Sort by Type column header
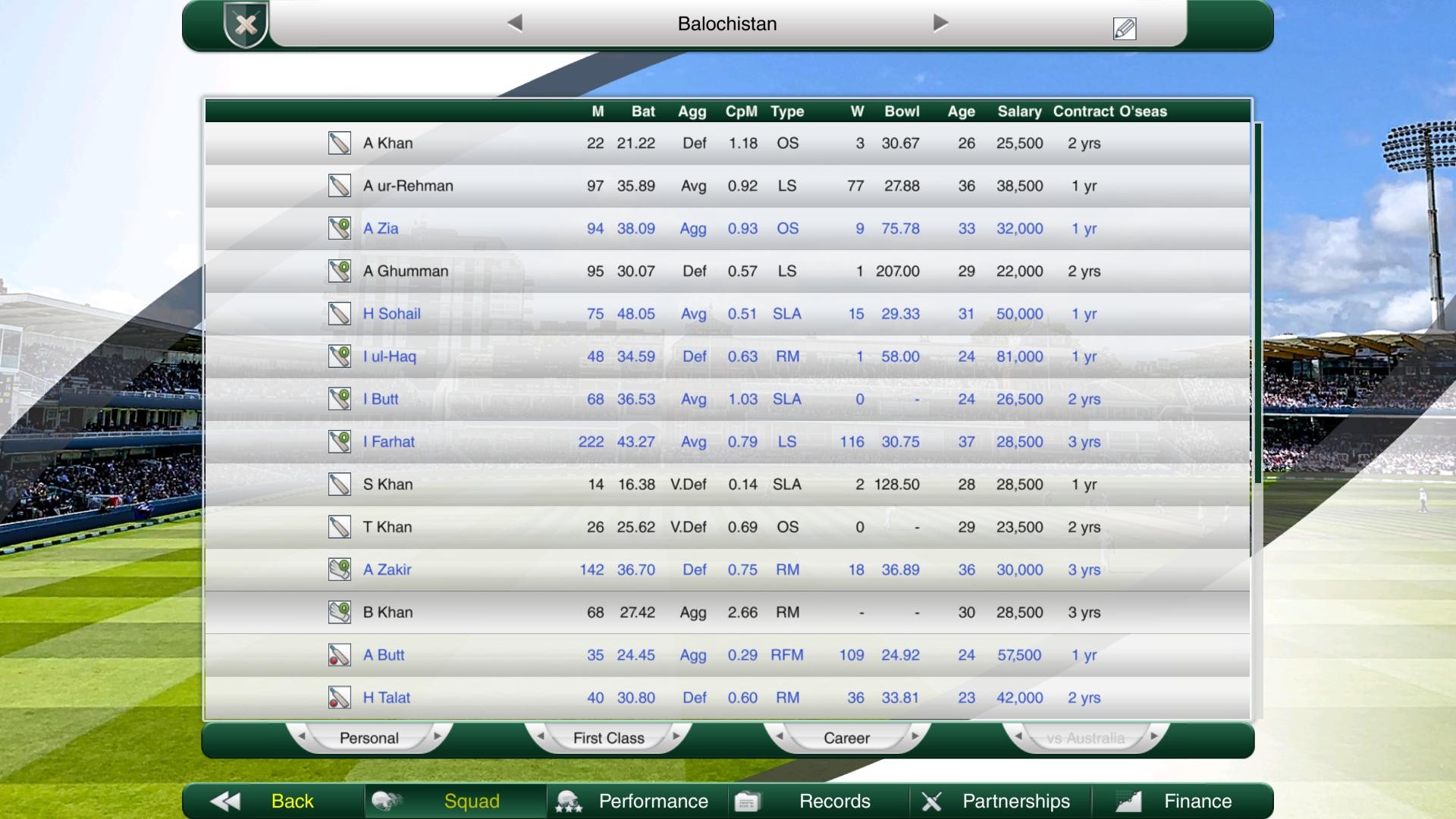 click(x=787, y=111)
